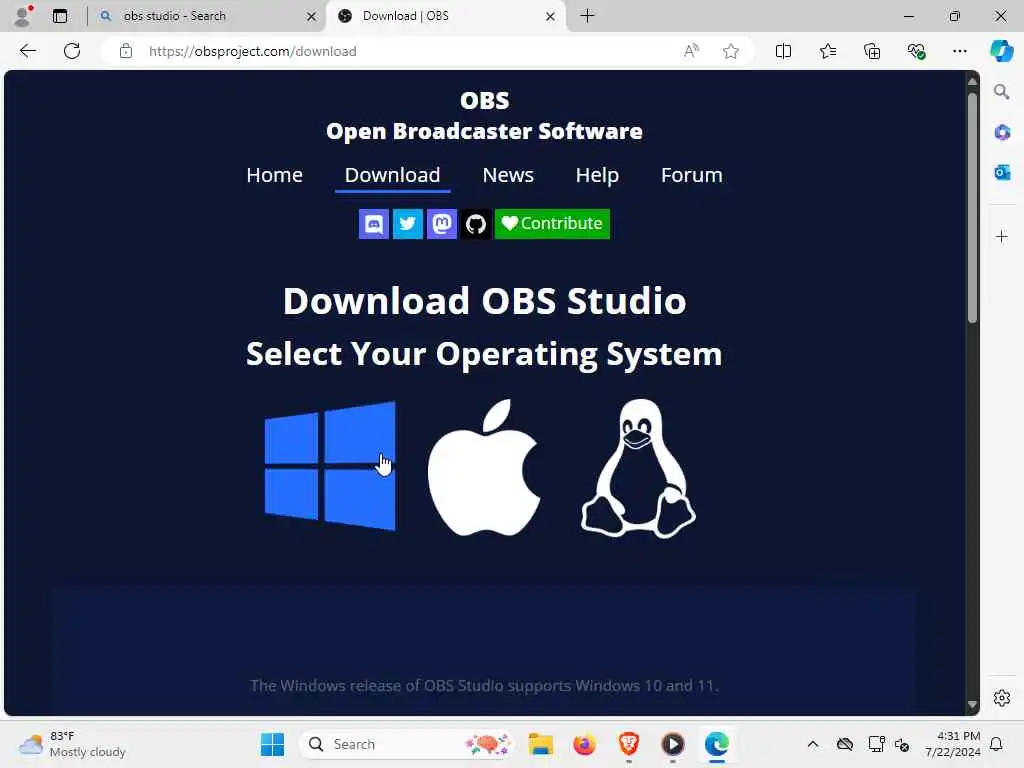Screen dimensions: 1024x768
Task: Open the News section
Action: [508, 175]
